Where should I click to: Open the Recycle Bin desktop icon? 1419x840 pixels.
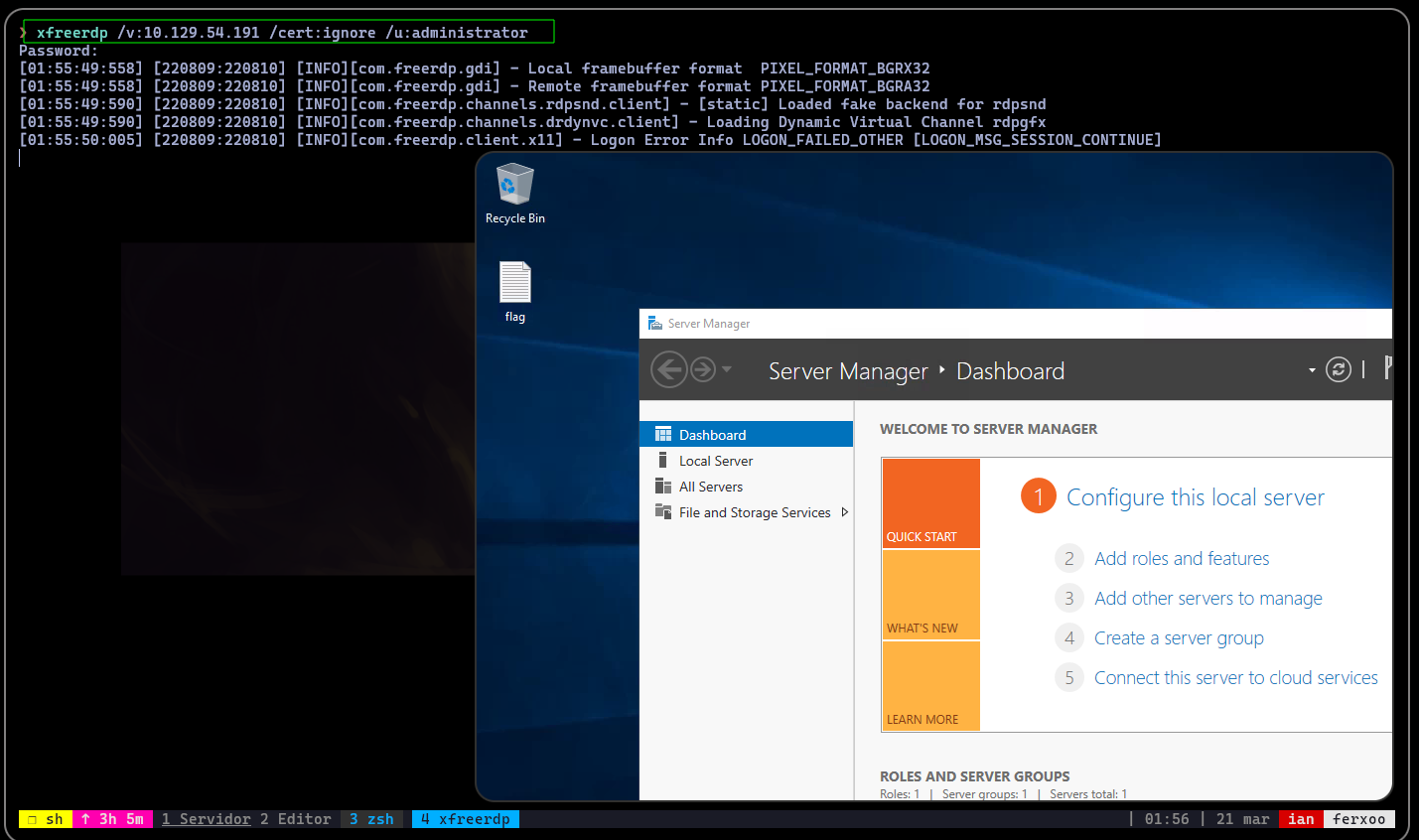514,194
